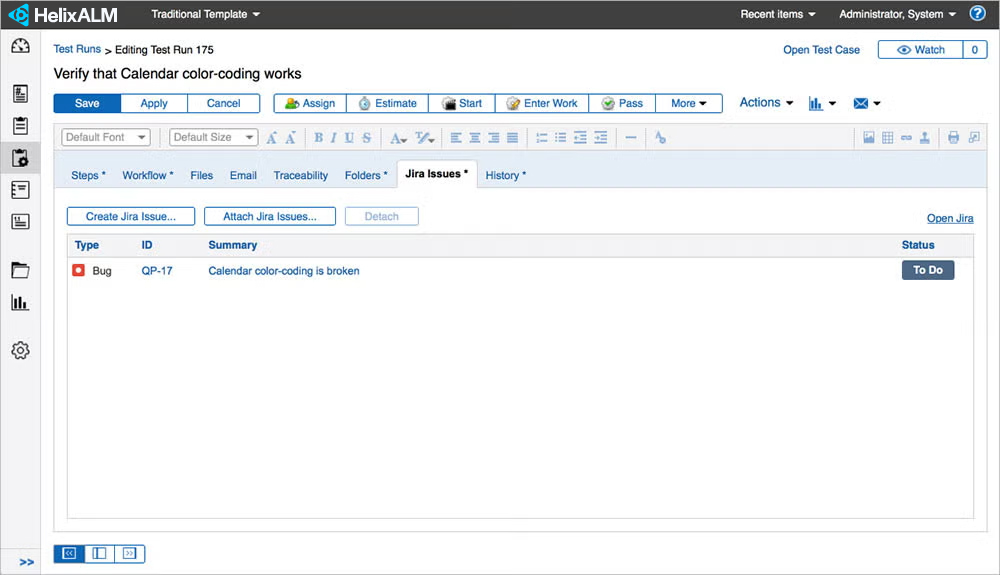Increase font size in editor toolbar

tap(272, 138)
